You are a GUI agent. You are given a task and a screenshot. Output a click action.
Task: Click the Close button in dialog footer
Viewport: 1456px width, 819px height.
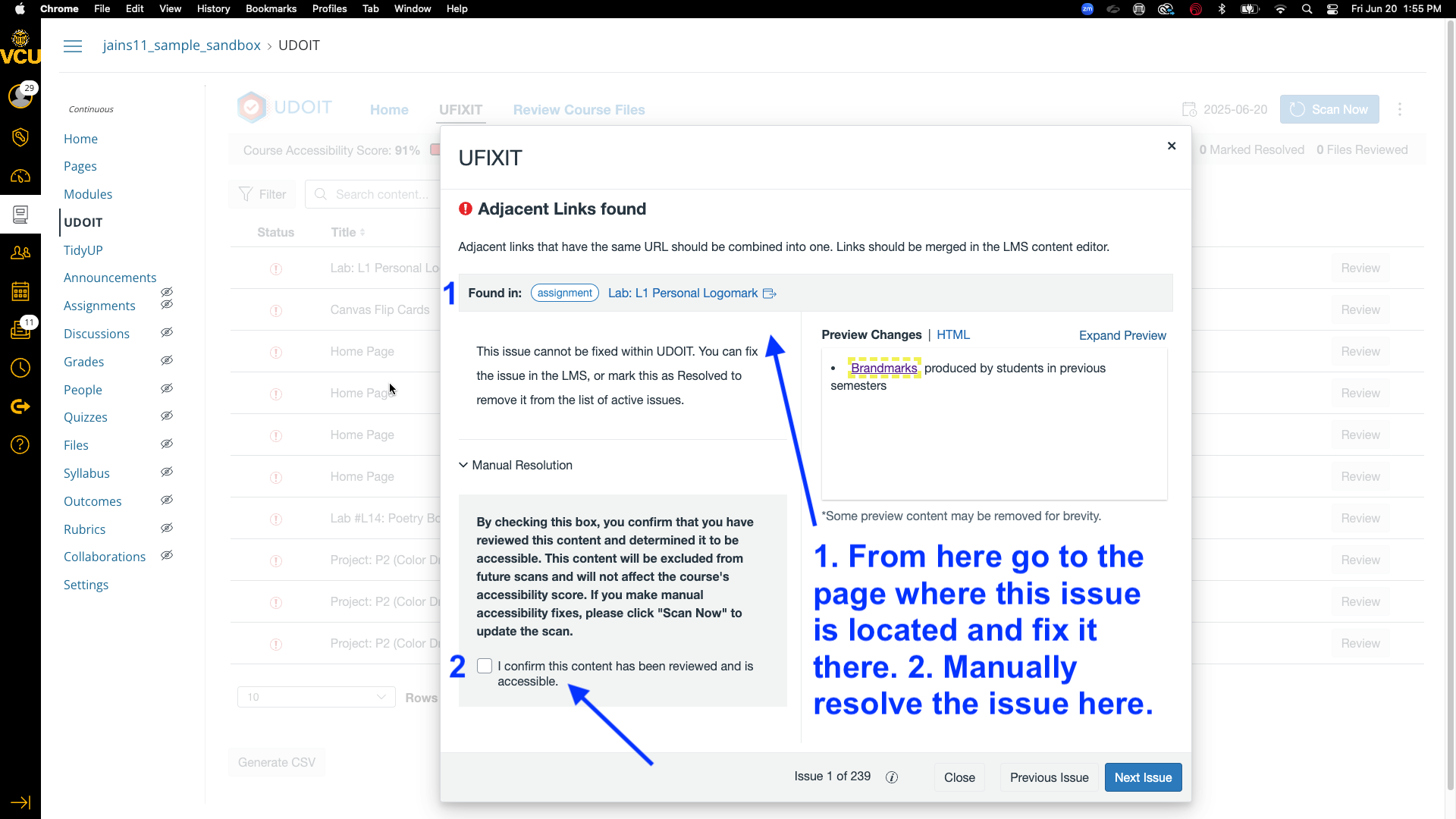click(x=959, y=777)
